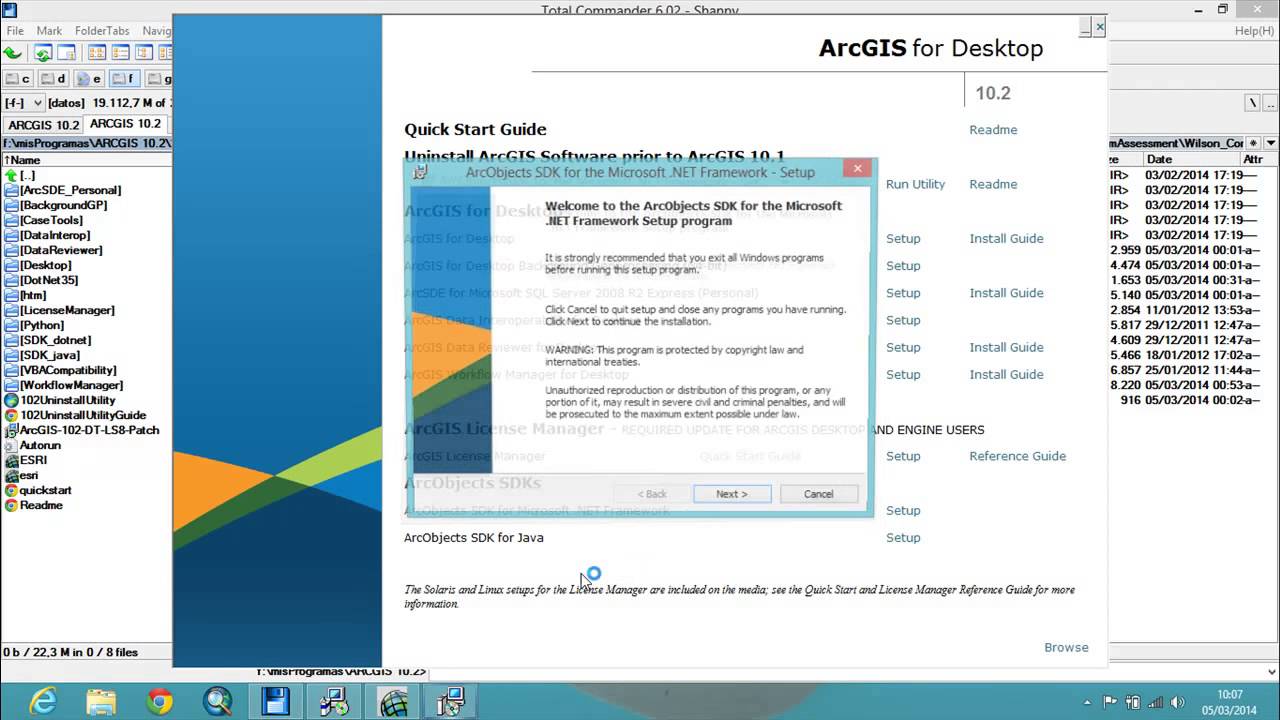The image size is (1280, 720).
Task: Open File Explorer from the taskbar
Action: tap(101, 702)
